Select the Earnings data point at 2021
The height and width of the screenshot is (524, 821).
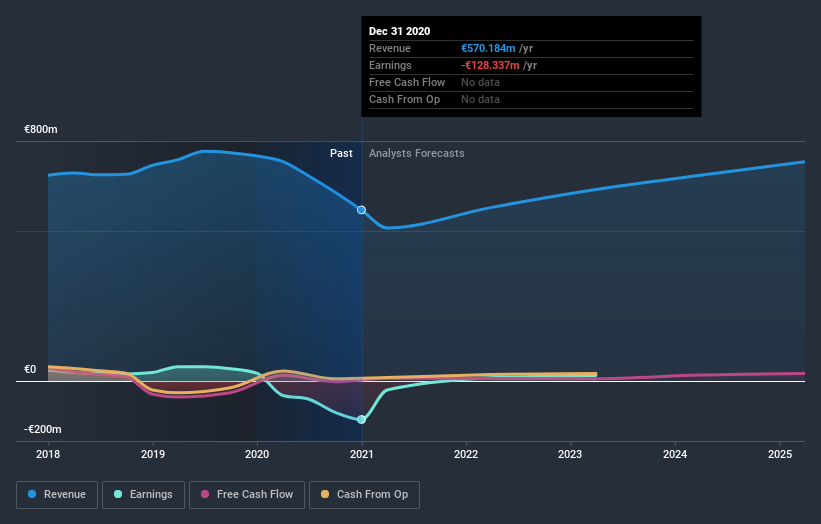[x=361, y=419]
